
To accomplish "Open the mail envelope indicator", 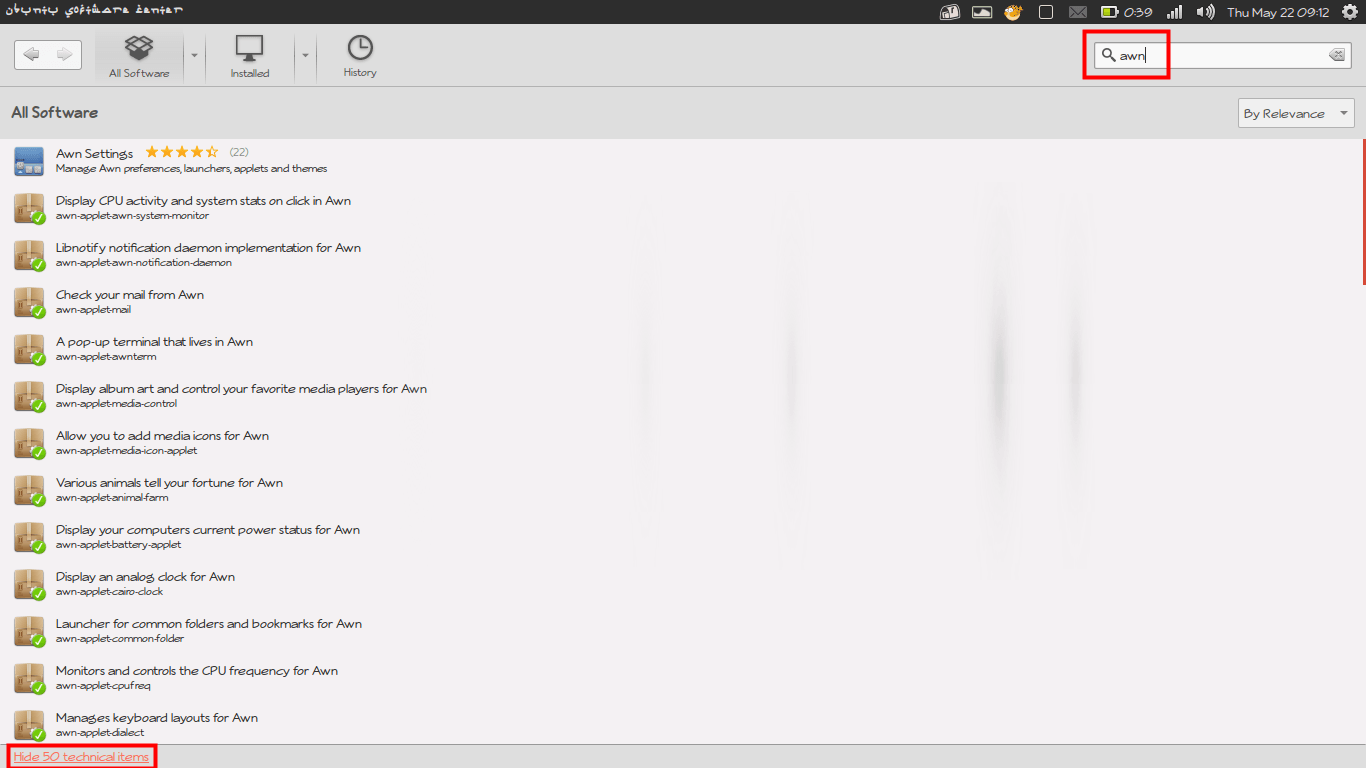I will (x=1077, y=12).
